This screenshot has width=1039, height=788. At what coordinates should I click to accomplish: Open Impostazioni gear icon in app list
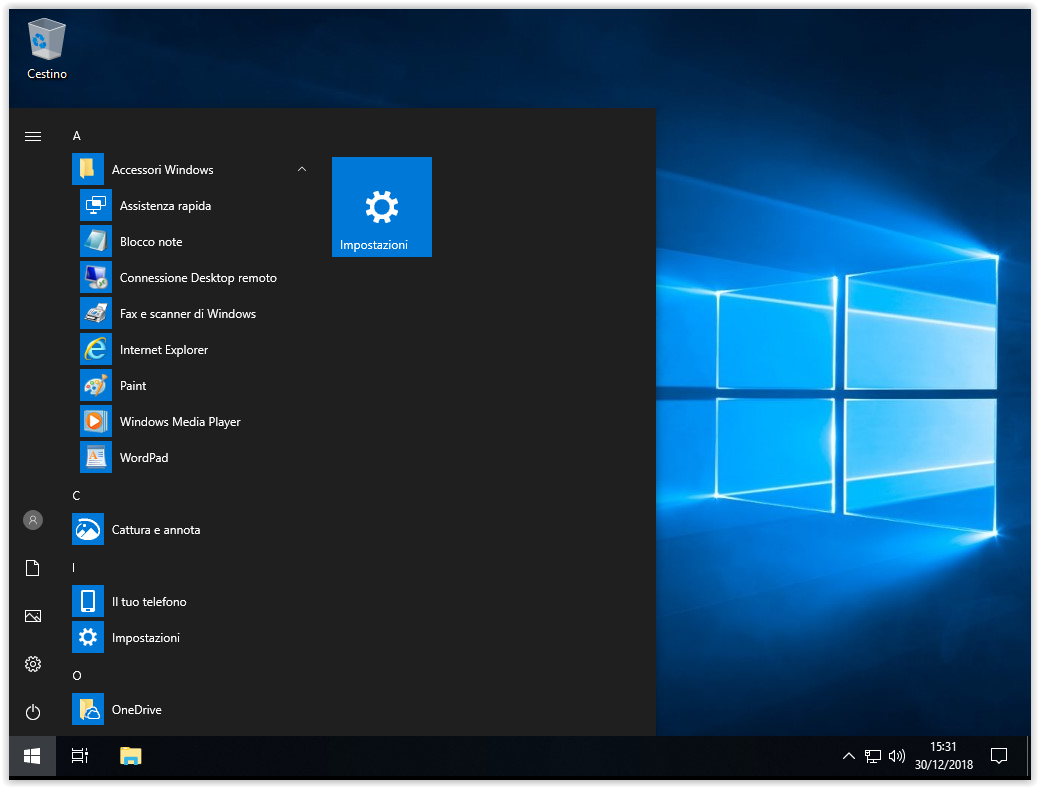click(x=88, y=637)
